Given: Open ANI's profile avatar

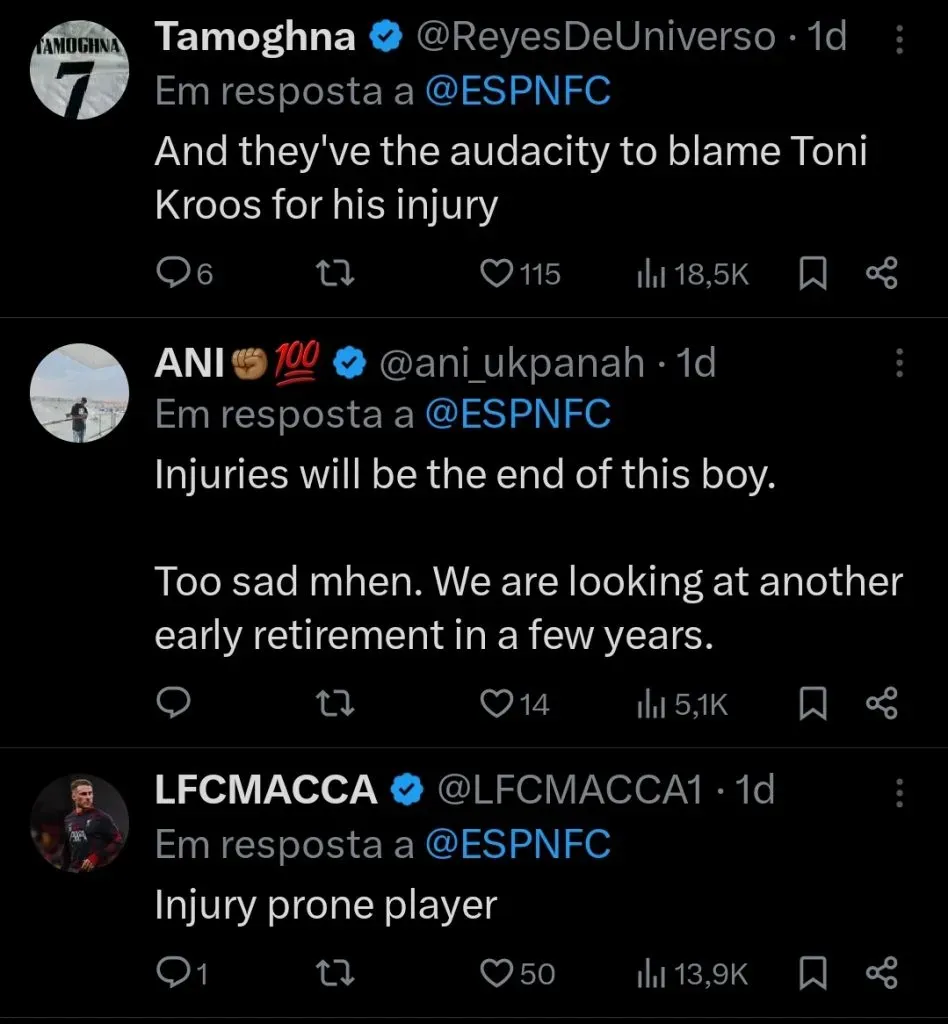Looking at the screenshot, I should [x=78, y=392].
